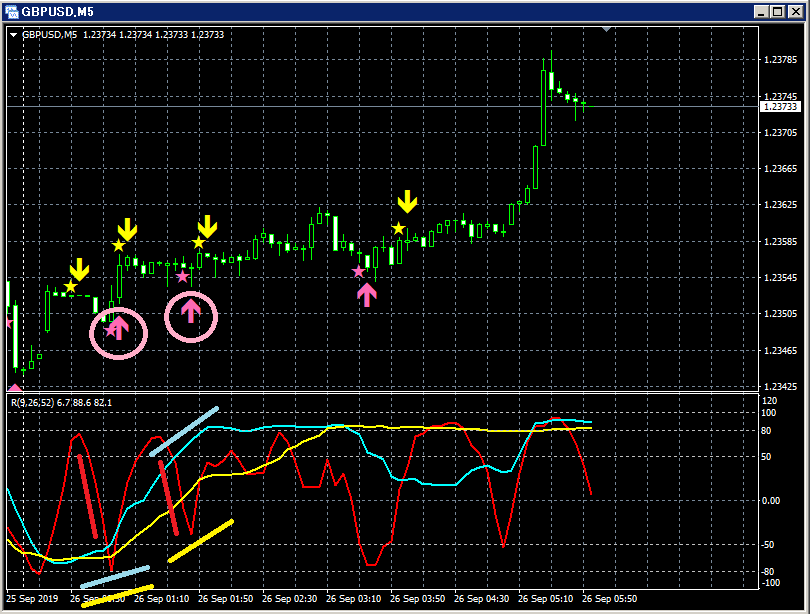Click the price scale value 1.23465
810x614 pixels.
coord(781,351)
